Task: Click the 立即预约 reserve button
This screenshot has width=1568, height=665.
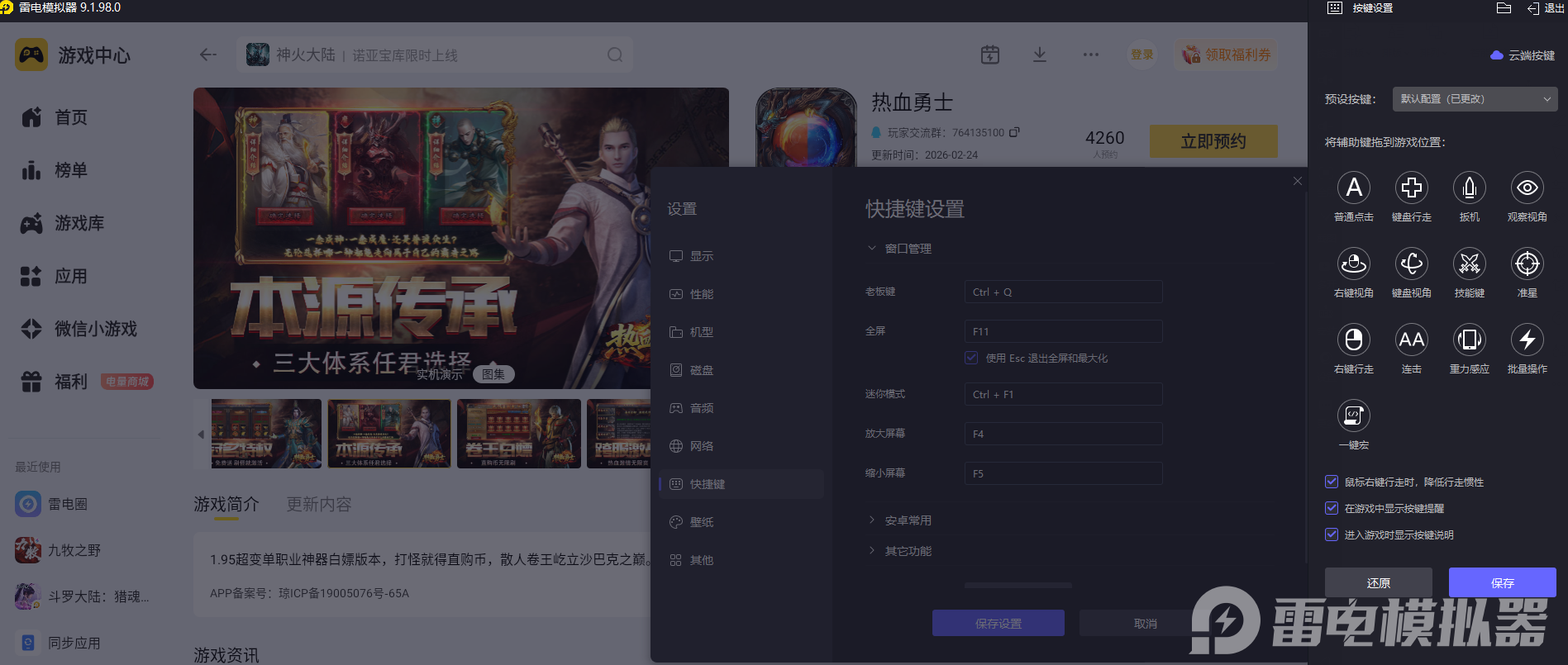Action: pyautogui.click(x=1213, y=141)
